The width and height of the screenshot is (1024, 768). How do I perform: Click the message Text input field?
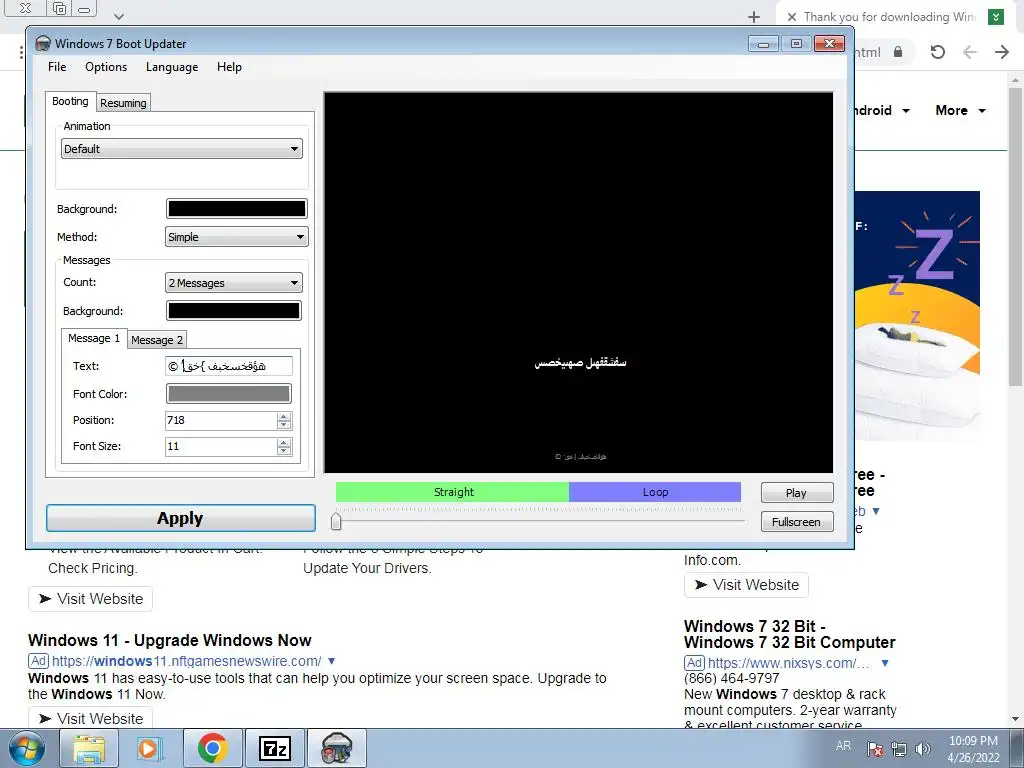pyautogui.click(x=229, y=366)
